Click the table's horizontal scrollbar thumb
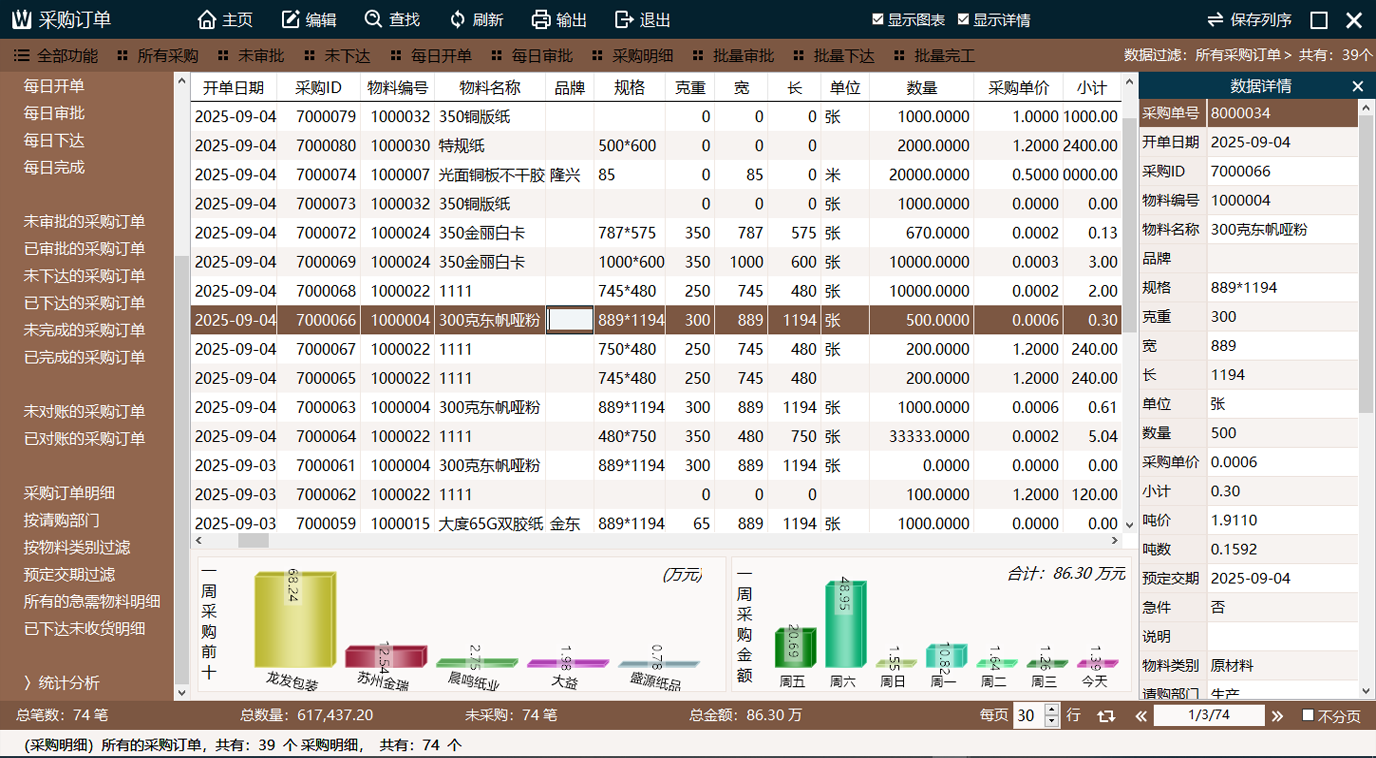 (x=253, y=541)
